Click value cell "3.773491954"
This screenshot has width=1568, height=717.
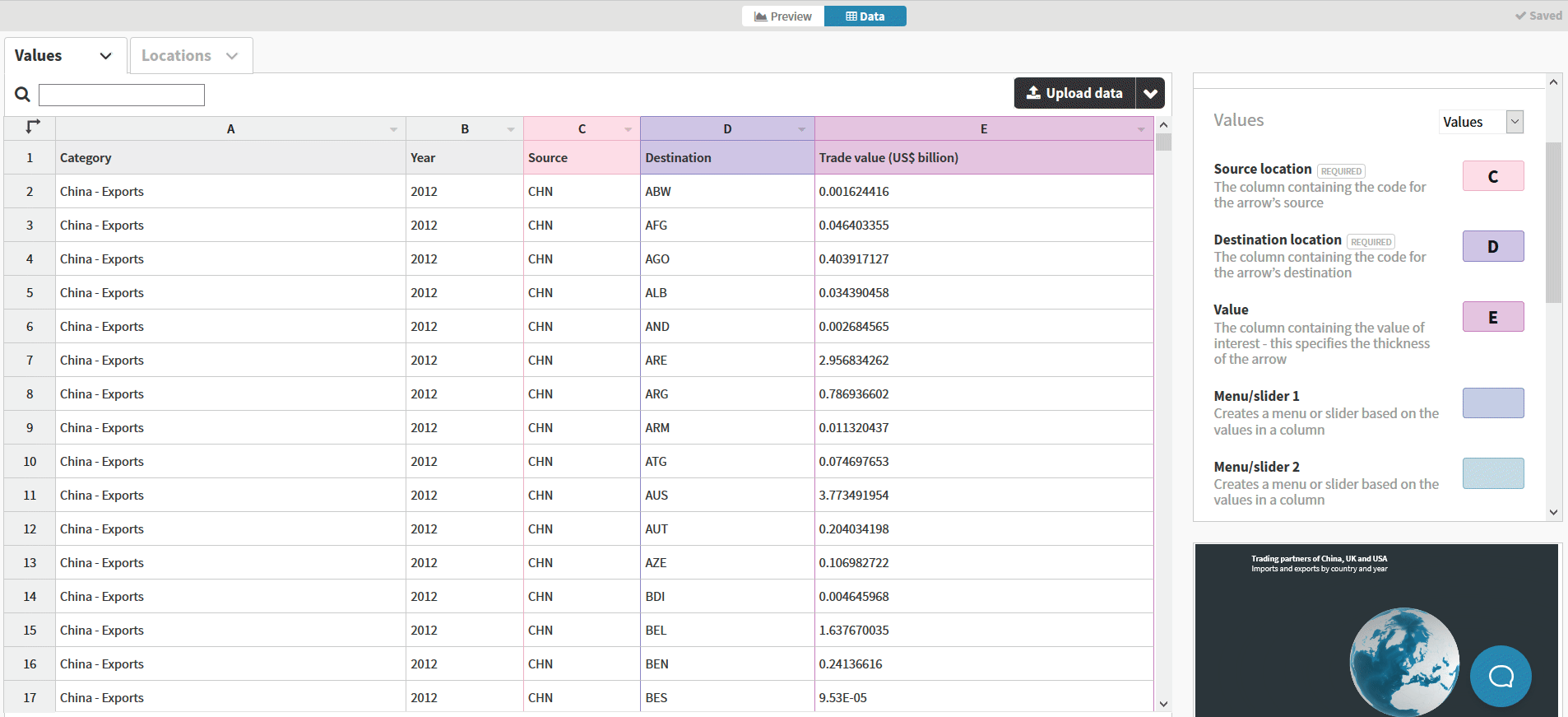pyautogui.click(x=984, y=495)
